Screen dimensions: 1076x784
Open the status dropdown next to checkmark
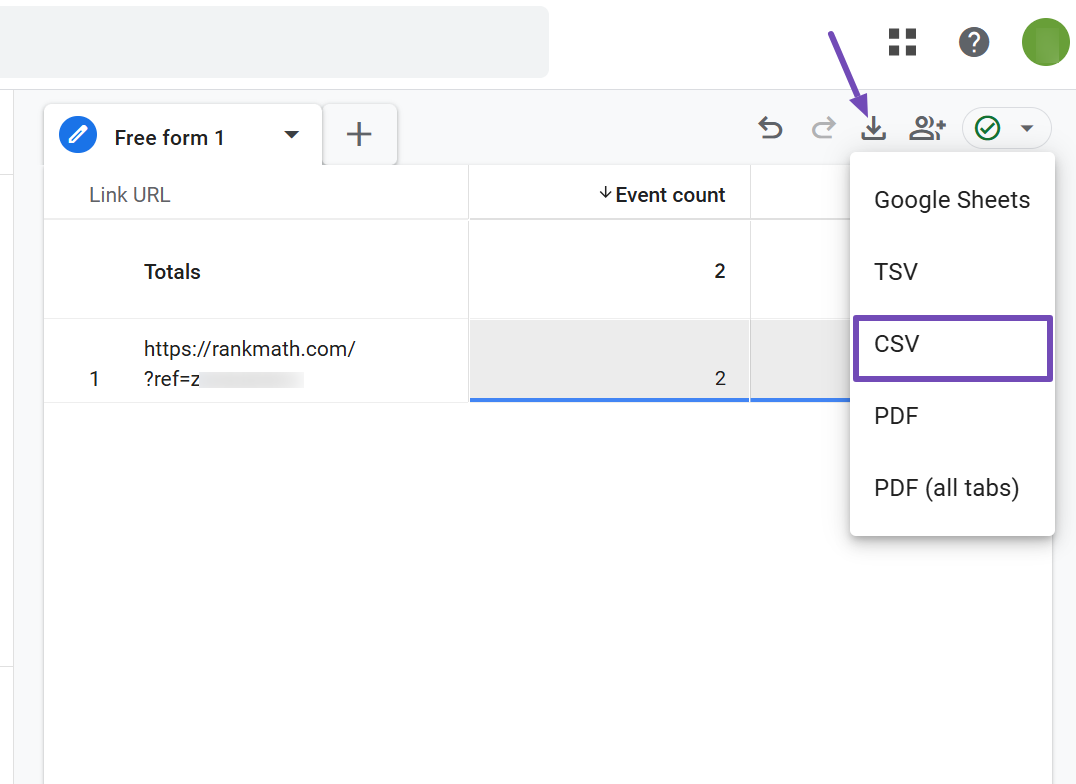(x=1026, y=128)
